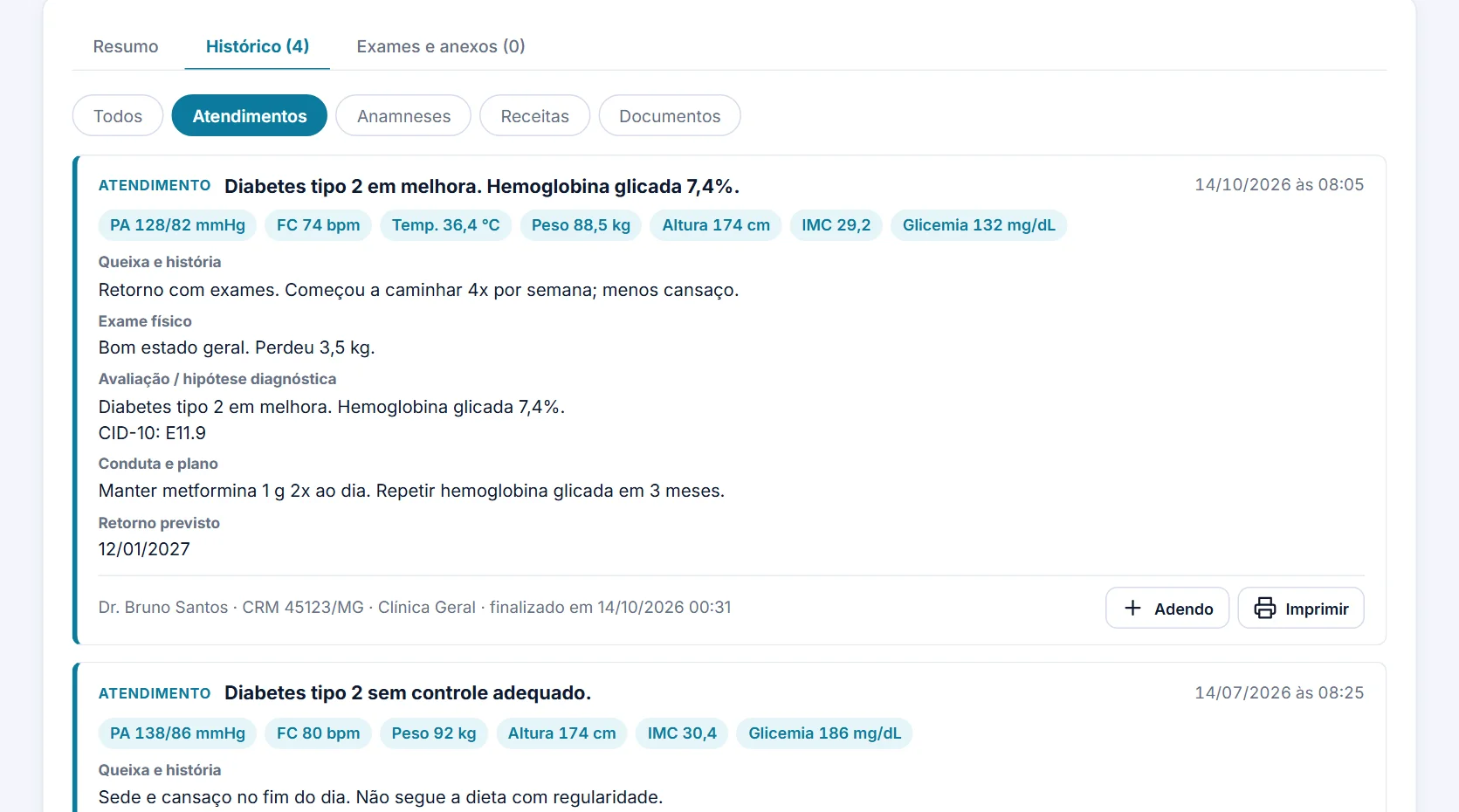Add an Adendo to the 14/10/2026 visit
The image size is (1459, 812).
coord(1167,608)
